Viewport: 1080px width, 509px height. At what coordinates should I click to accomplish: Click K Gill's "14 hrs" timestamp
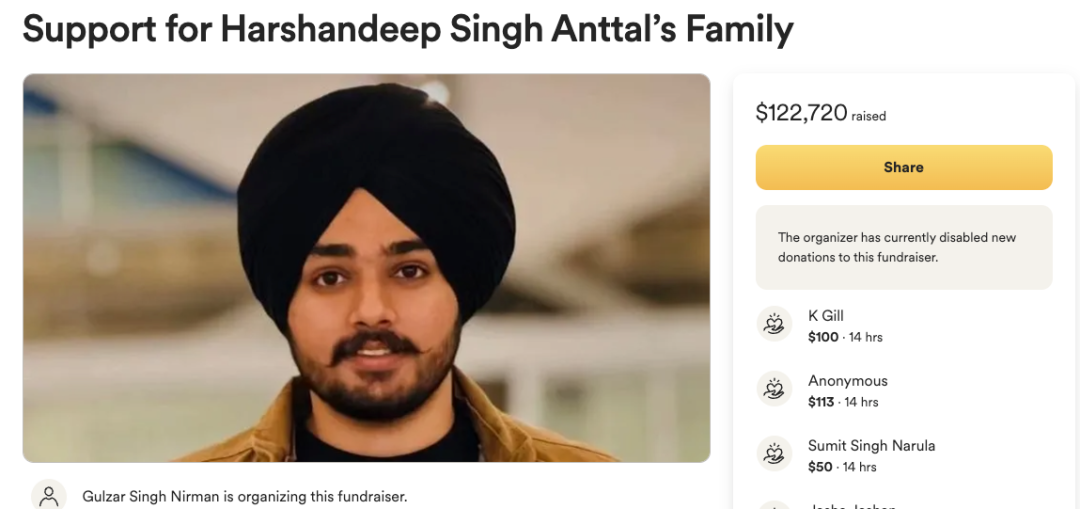pos(866,337)
